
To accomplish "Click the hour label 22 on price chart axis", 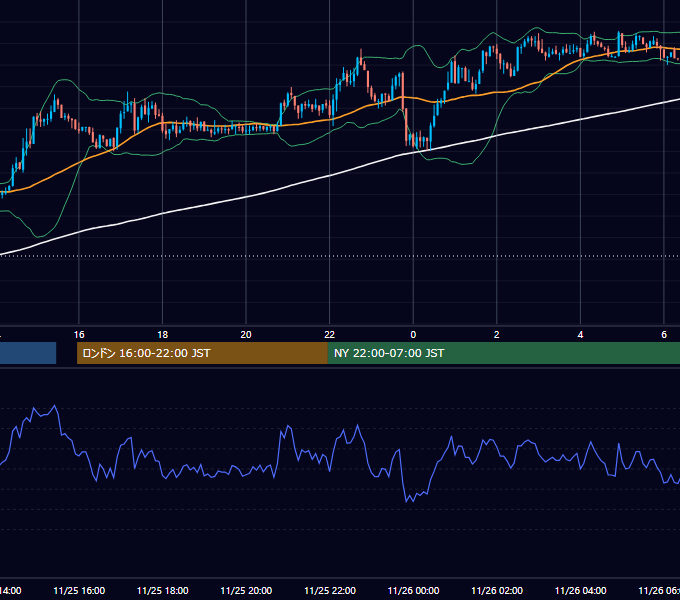I will [x=330, y=335].
